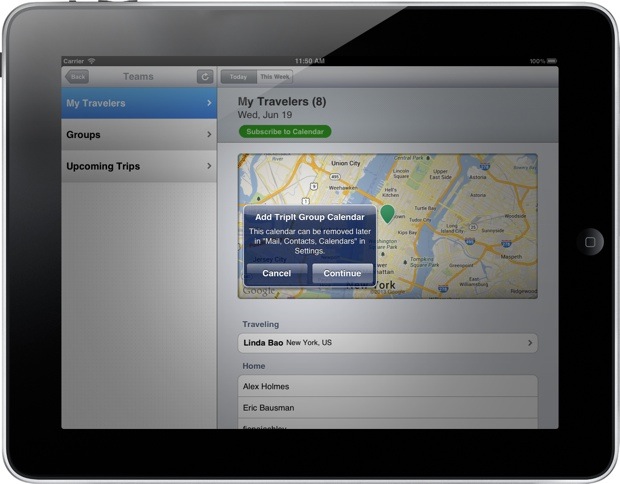Tap the Teams title in navigation bar
Image resolution: width=620 pixels, height=484 pixels.
click(x=138, y=77)
